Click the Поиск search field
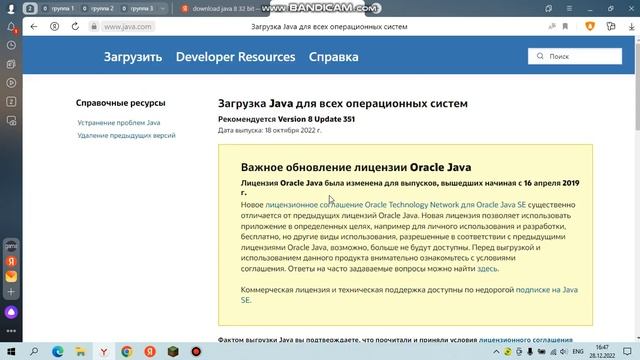Screen dimensions: 640x360 [575, 56]
